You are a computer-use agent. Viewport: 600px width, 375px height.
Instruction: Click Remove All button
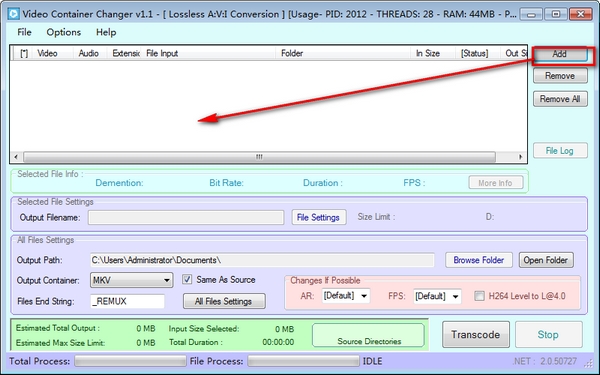[560, 99]
